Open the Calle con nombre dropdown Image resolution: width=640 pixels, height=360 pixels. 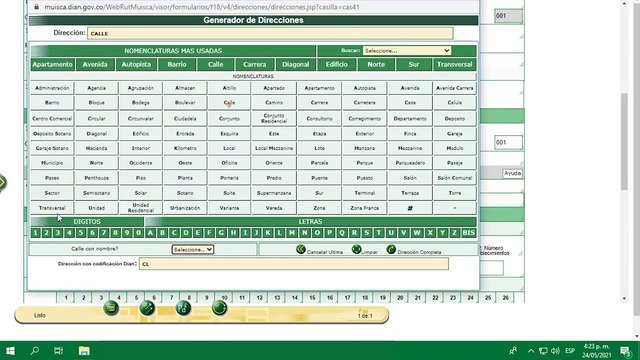point(193,249)
